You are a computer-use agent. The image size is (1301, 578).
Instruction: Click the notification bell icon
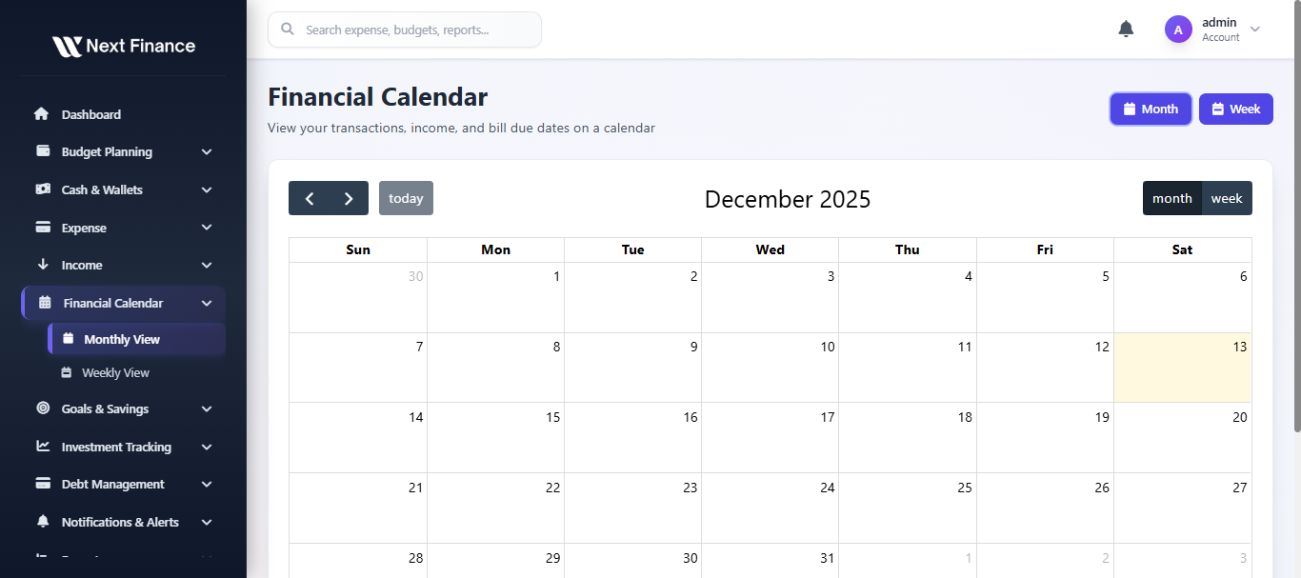1126,29
